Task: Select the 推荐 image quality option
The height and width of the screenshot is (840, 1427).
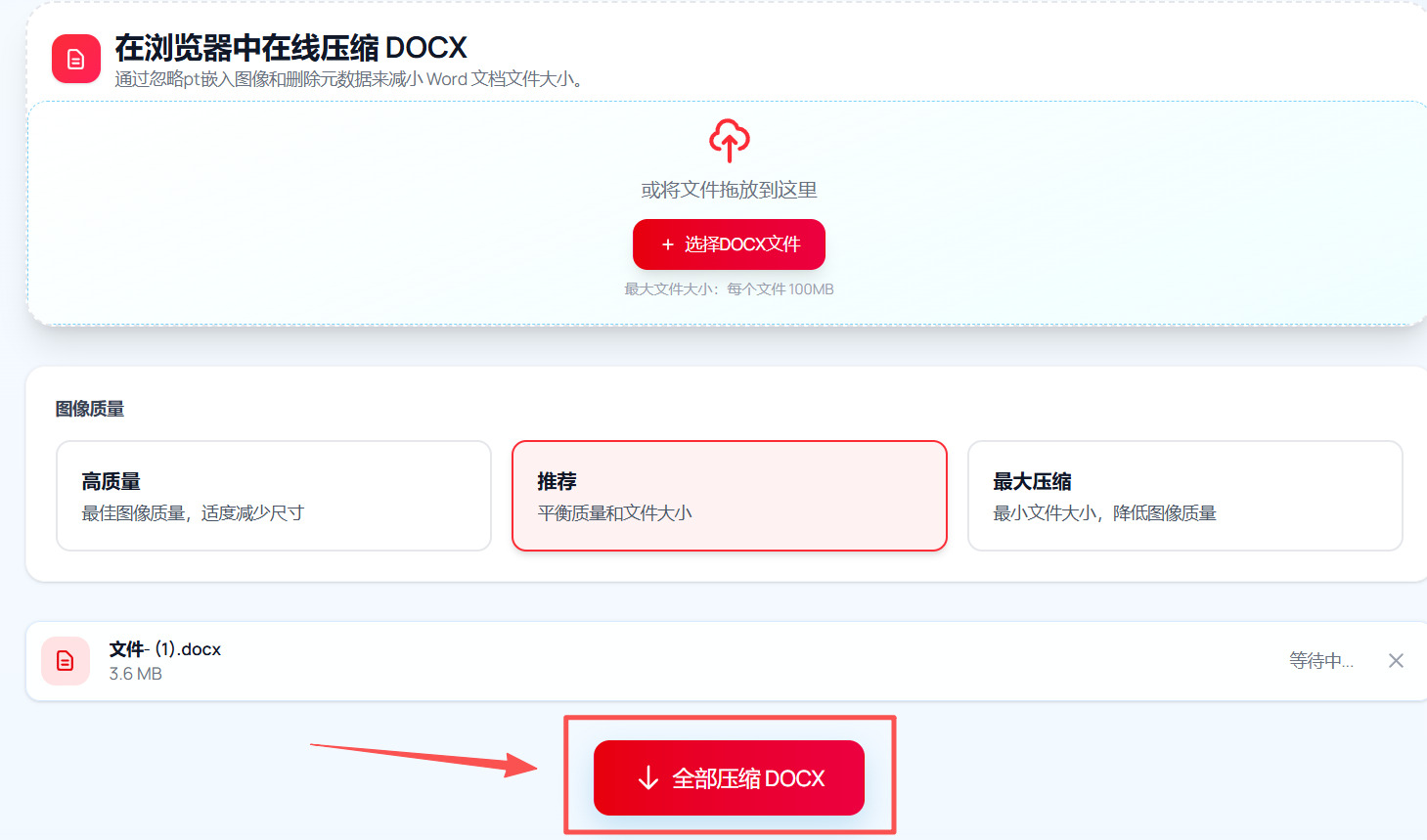Action: pyautogui.click(x=730, y=496)
